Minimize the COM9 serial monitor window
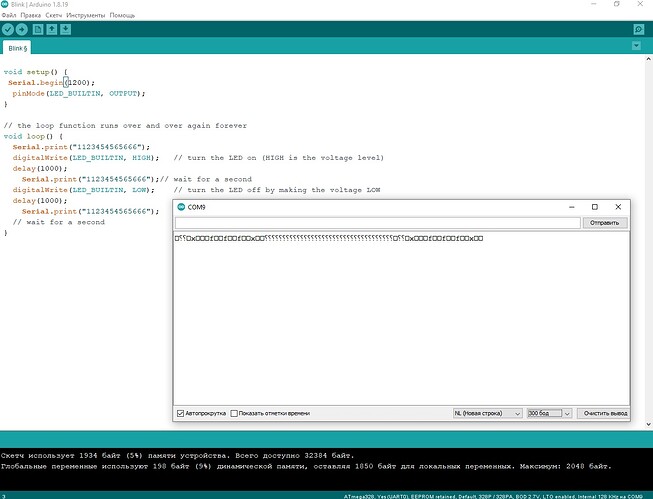 point(572,207)
